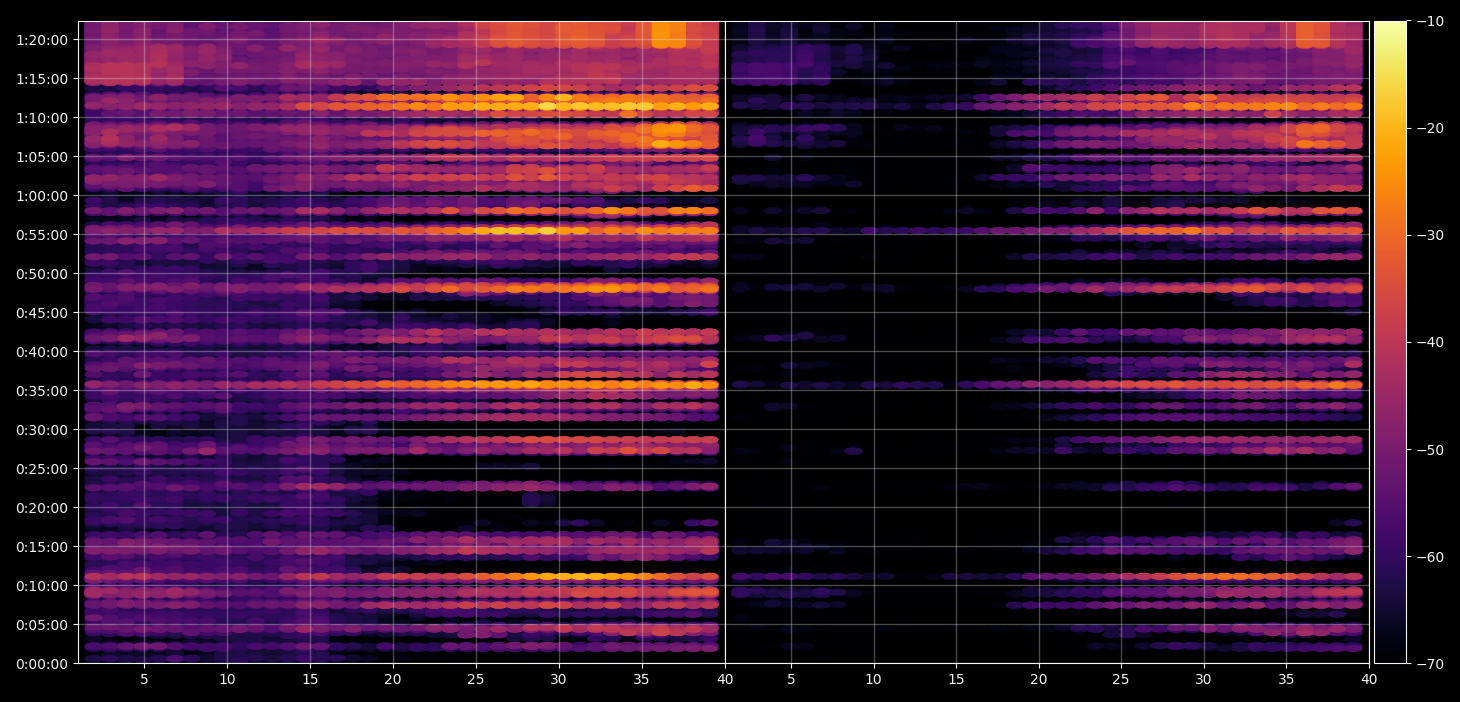Image resolution: width=1460 pixels, height=702 pixels.
Task: Click x-axis label 25 of right heatmap
Action: coord(1121,680)
